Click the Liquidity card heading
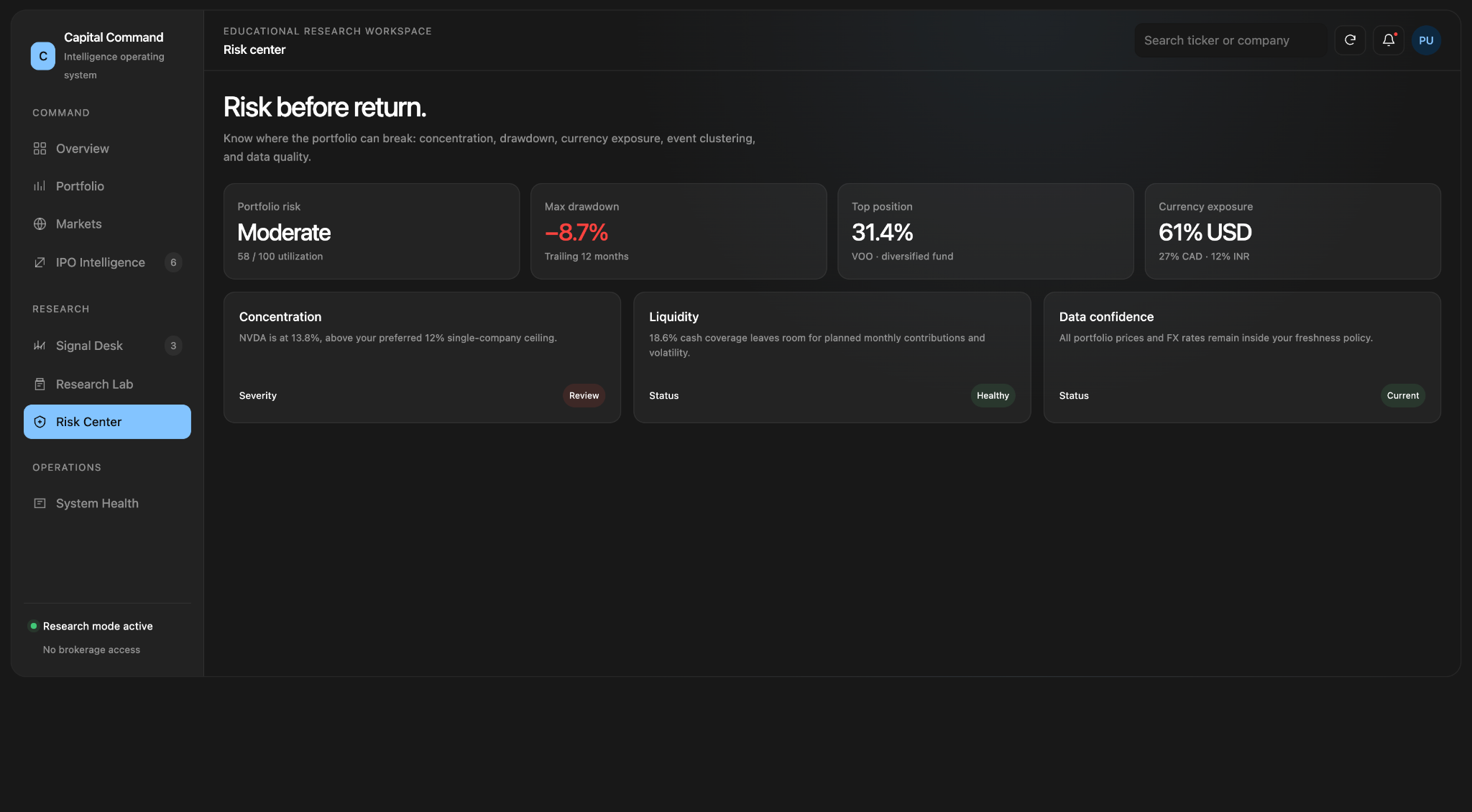This screenshot has width=1472, height=812. (x=673, y=317)
